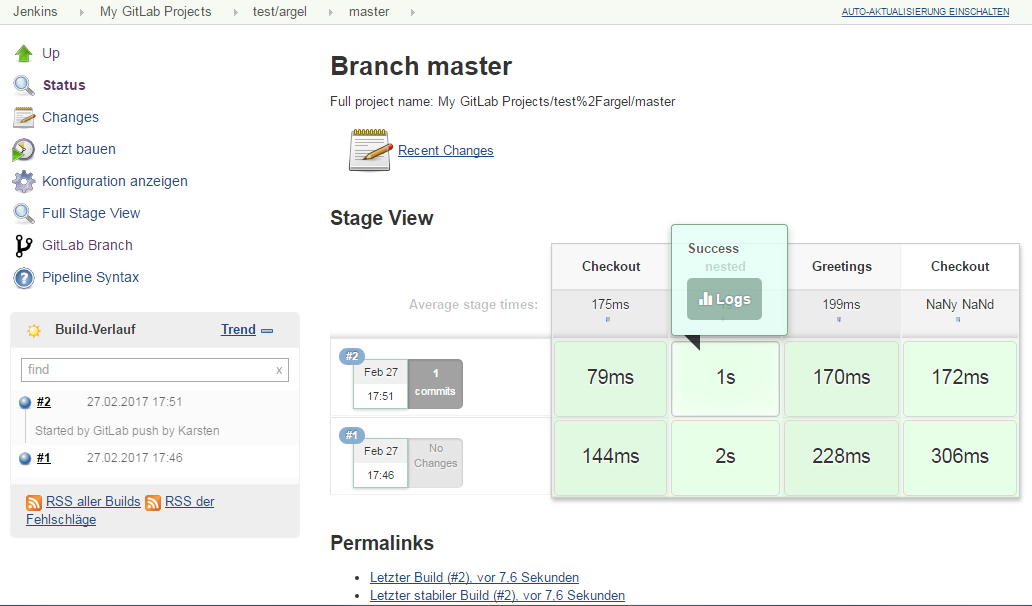The height and width of the screenshot is (606, 1032).
Task: Click the My GitLab Projects breadcrumb
Action: [x=156, y=12]
